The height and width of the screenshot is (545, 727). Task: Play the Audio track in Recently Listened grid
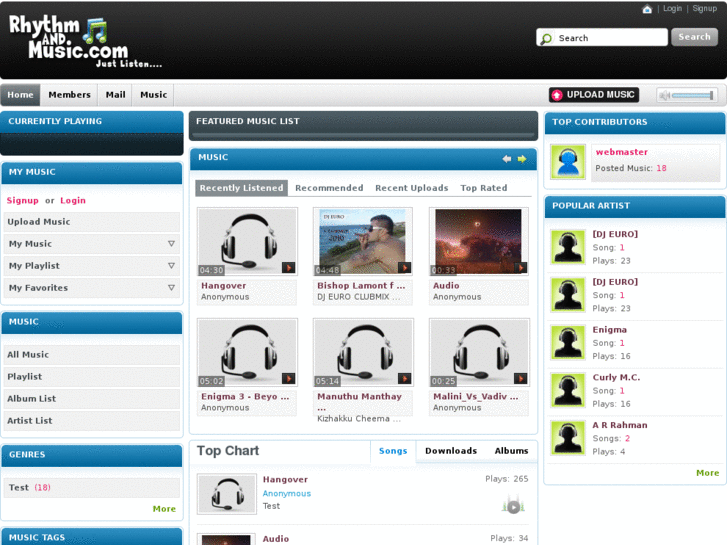coord(521,268)
